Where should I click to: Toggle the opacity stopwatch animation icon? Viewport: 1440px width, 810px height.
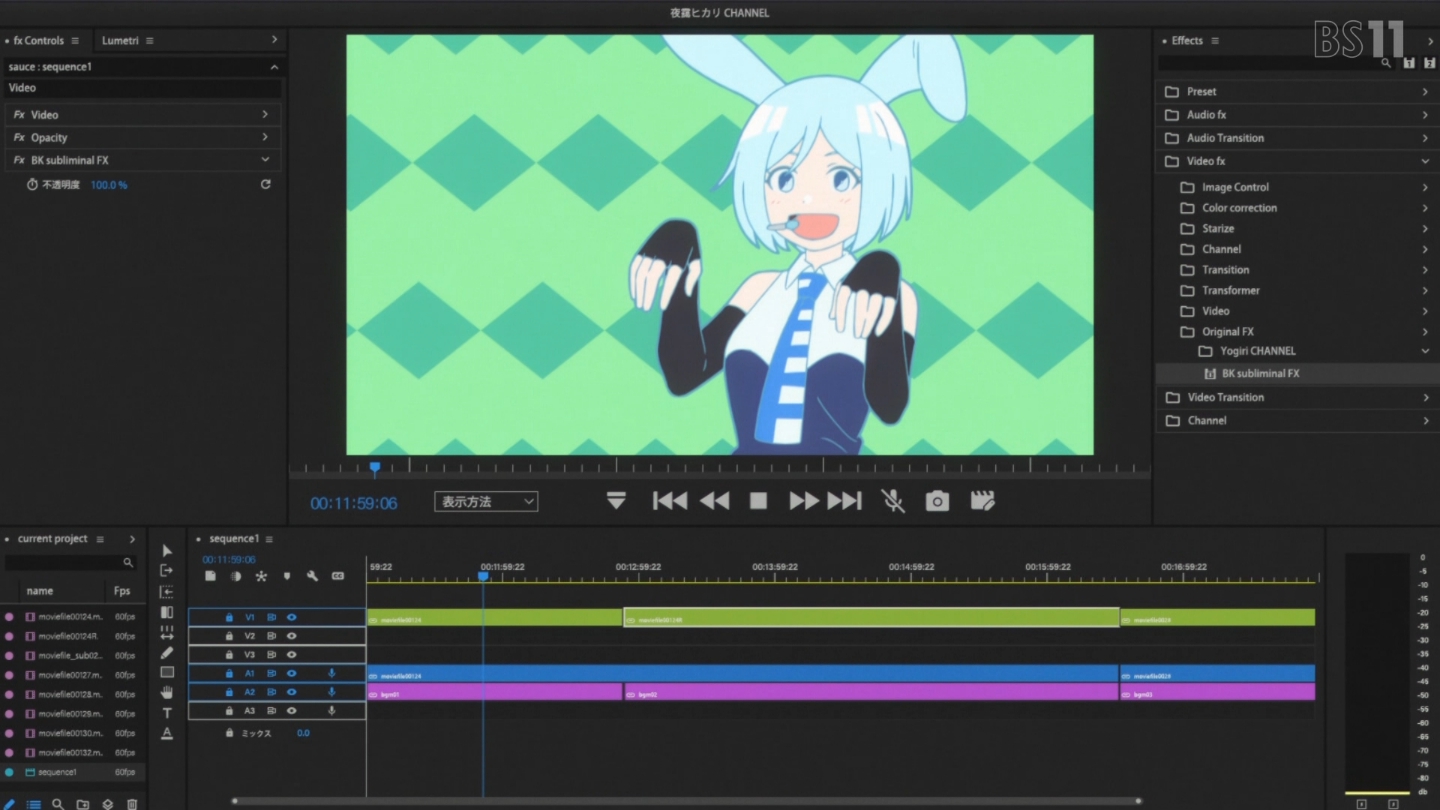tap(32, 185)
